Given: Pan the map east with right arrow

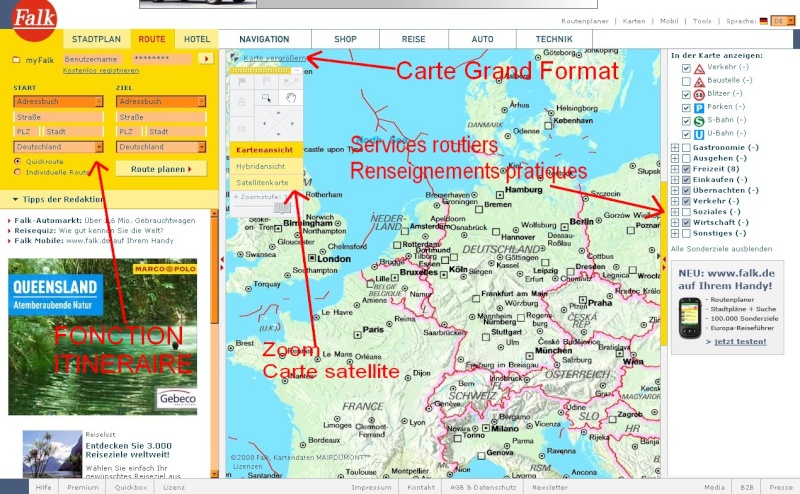Looking at the screenshot, I should (x=292, y=124).
